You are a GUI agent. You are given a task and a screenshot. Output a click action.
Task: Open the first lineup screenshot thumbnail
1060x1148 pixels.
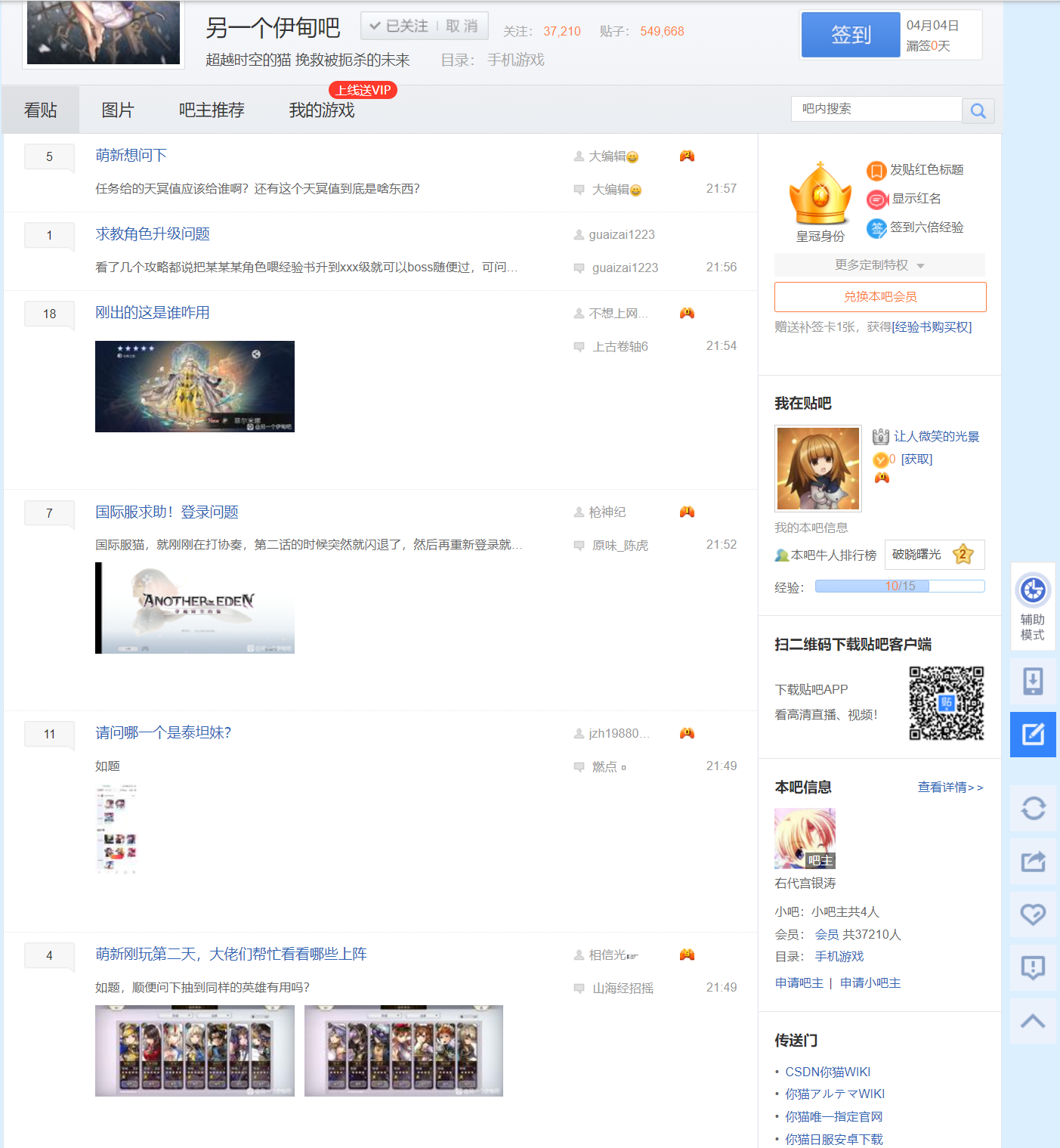[195, 1051]
